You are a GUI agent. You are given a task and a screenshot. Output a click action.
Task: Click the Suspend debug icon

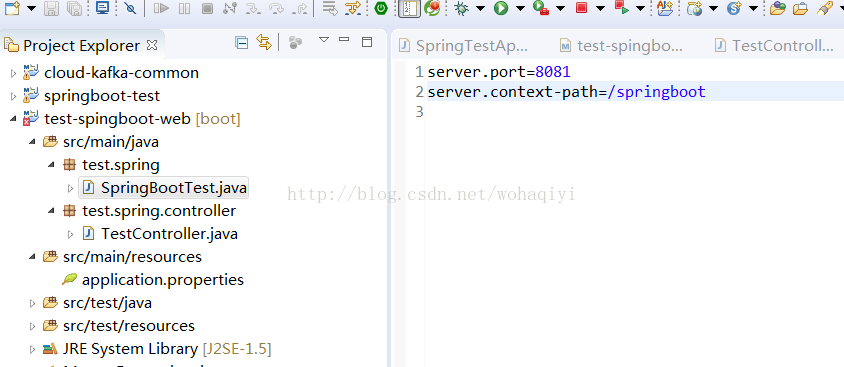(x=184, y=8)
